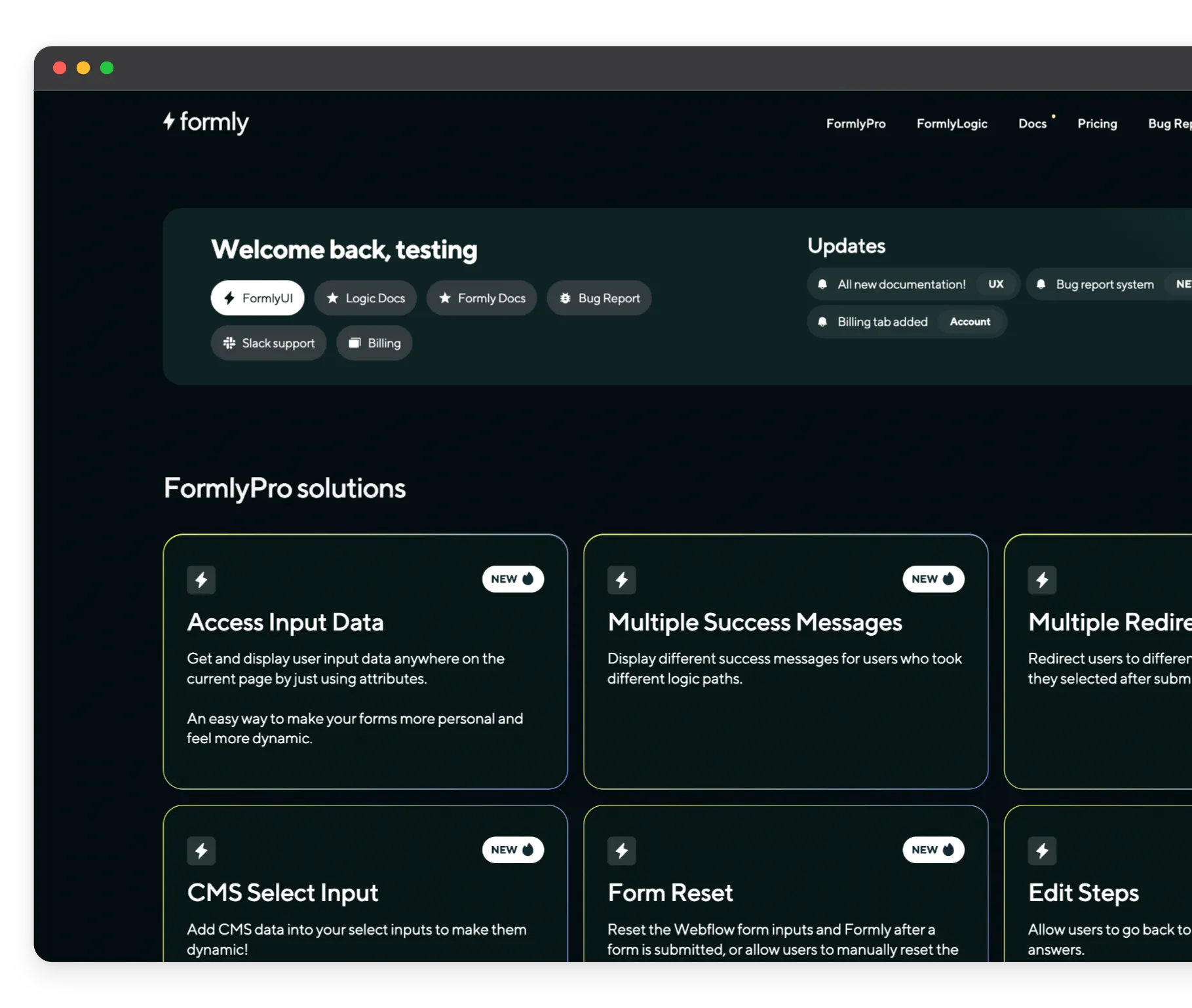Open the Access Input Data card

(365, 662)
